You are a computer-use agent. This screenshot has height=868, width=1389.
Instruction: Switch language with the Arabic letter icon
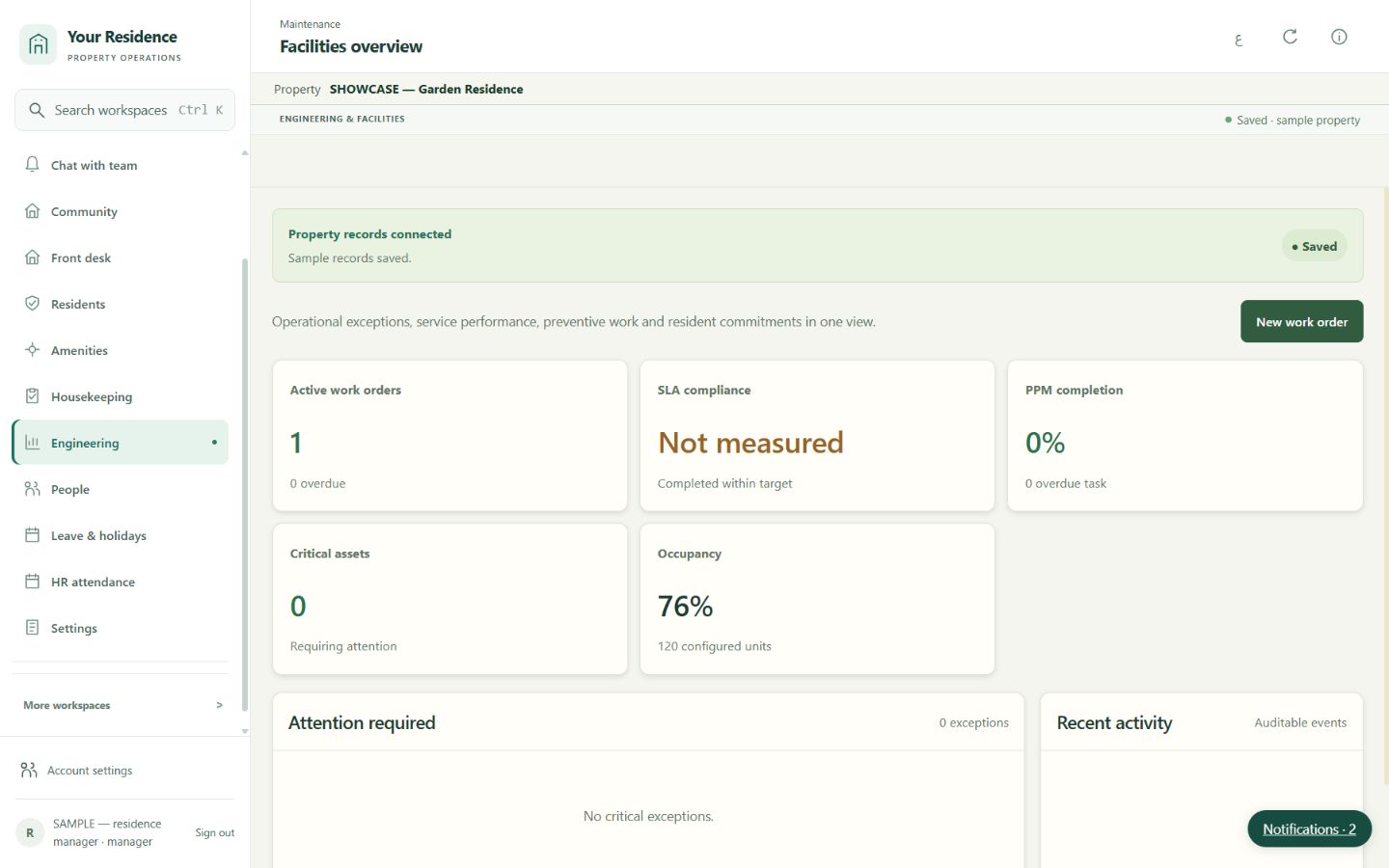[1239, 40]
